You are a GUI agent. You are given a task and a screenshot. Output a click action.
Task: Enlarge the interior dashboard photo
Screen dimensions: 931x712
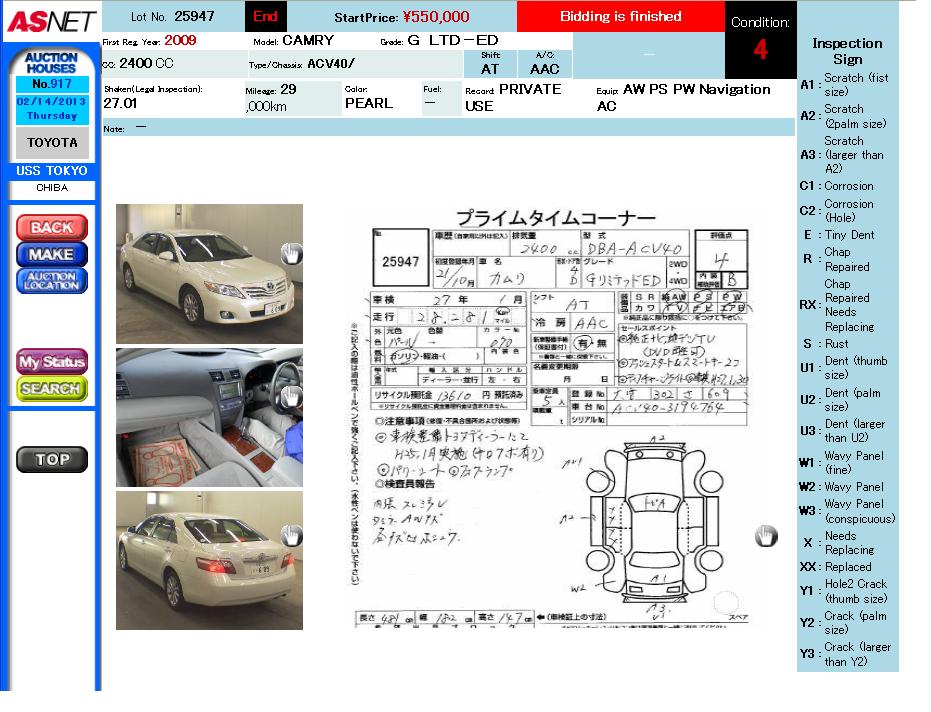[x=200, y=417]
